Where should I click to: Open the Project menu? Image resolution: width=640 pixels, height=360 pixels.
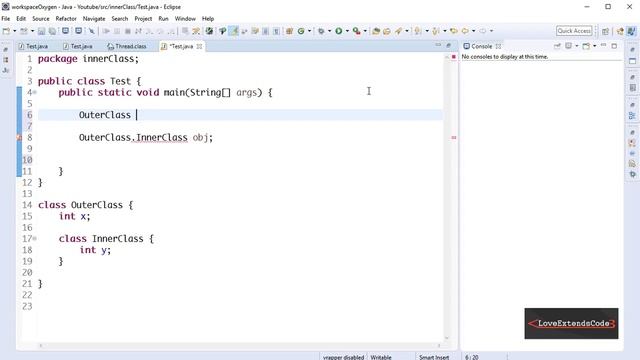(x=143, y=19)
